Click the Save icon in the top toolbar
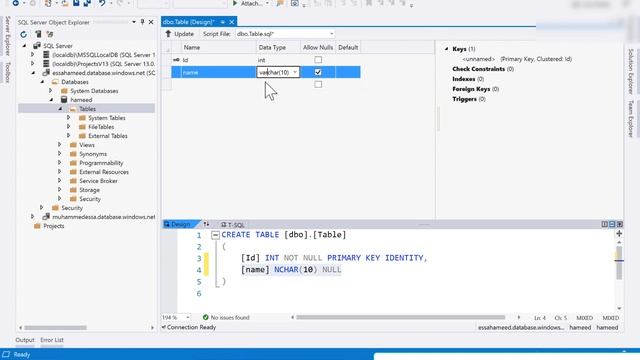640x360 pixels. pos(76,3)
